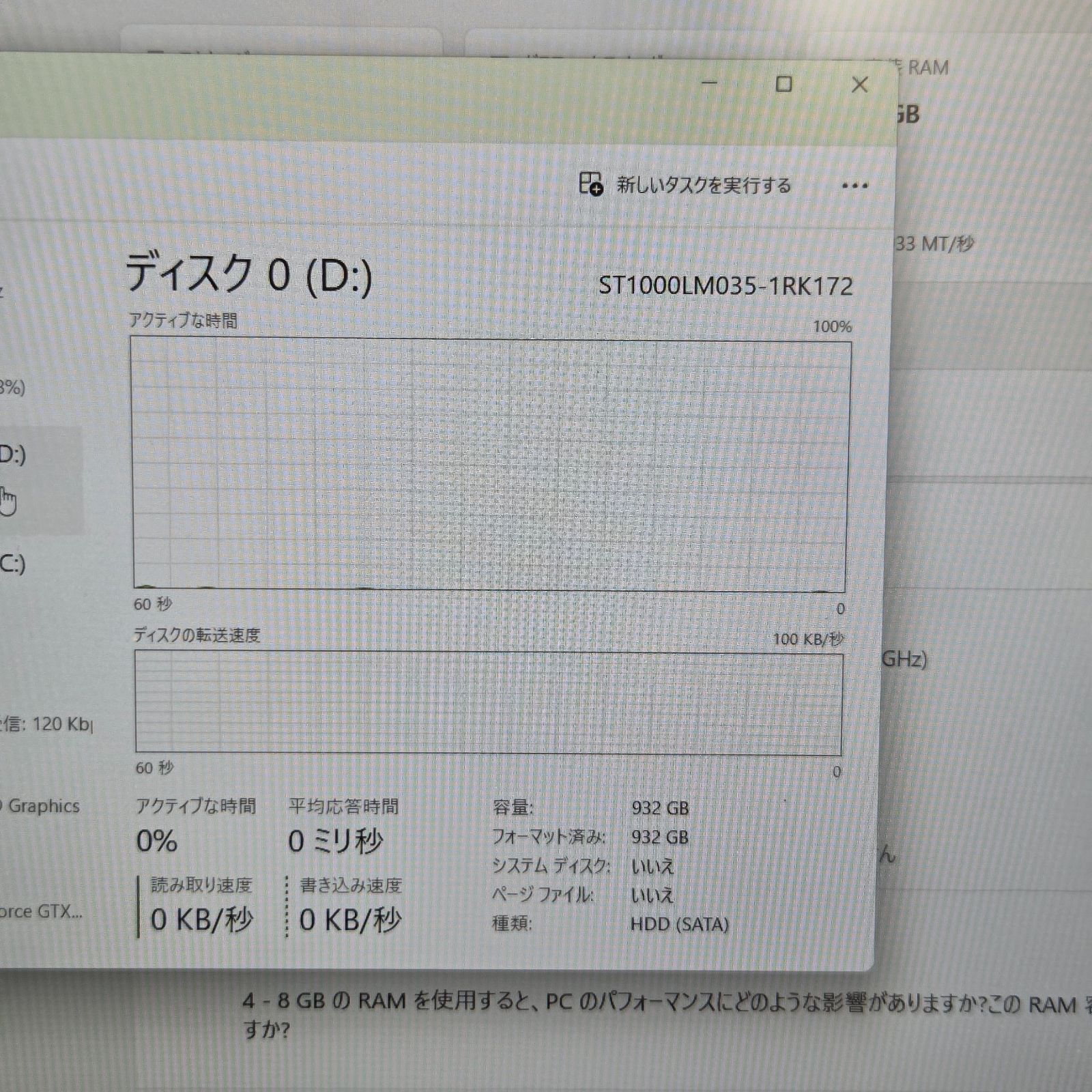Click the MT/秒 value in background window
Image resolution: width=1092 pixels, height=1092 pixels.
click(x=934, y=244)
